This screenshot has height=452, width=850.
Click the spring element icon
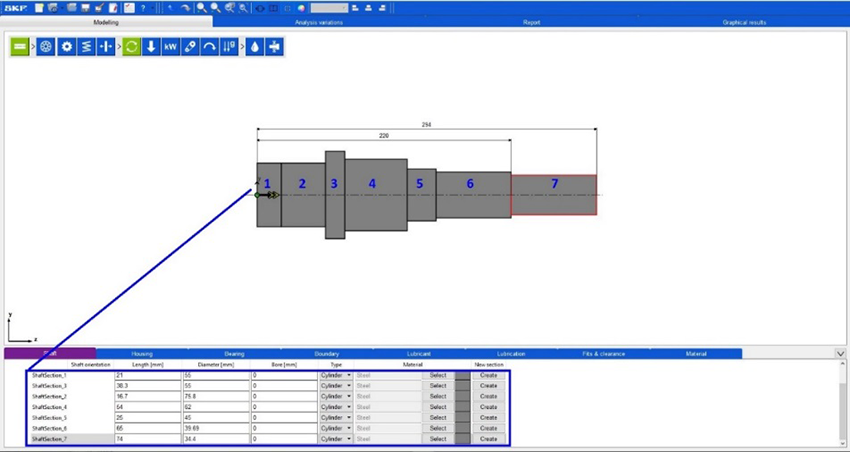(86, 47)
